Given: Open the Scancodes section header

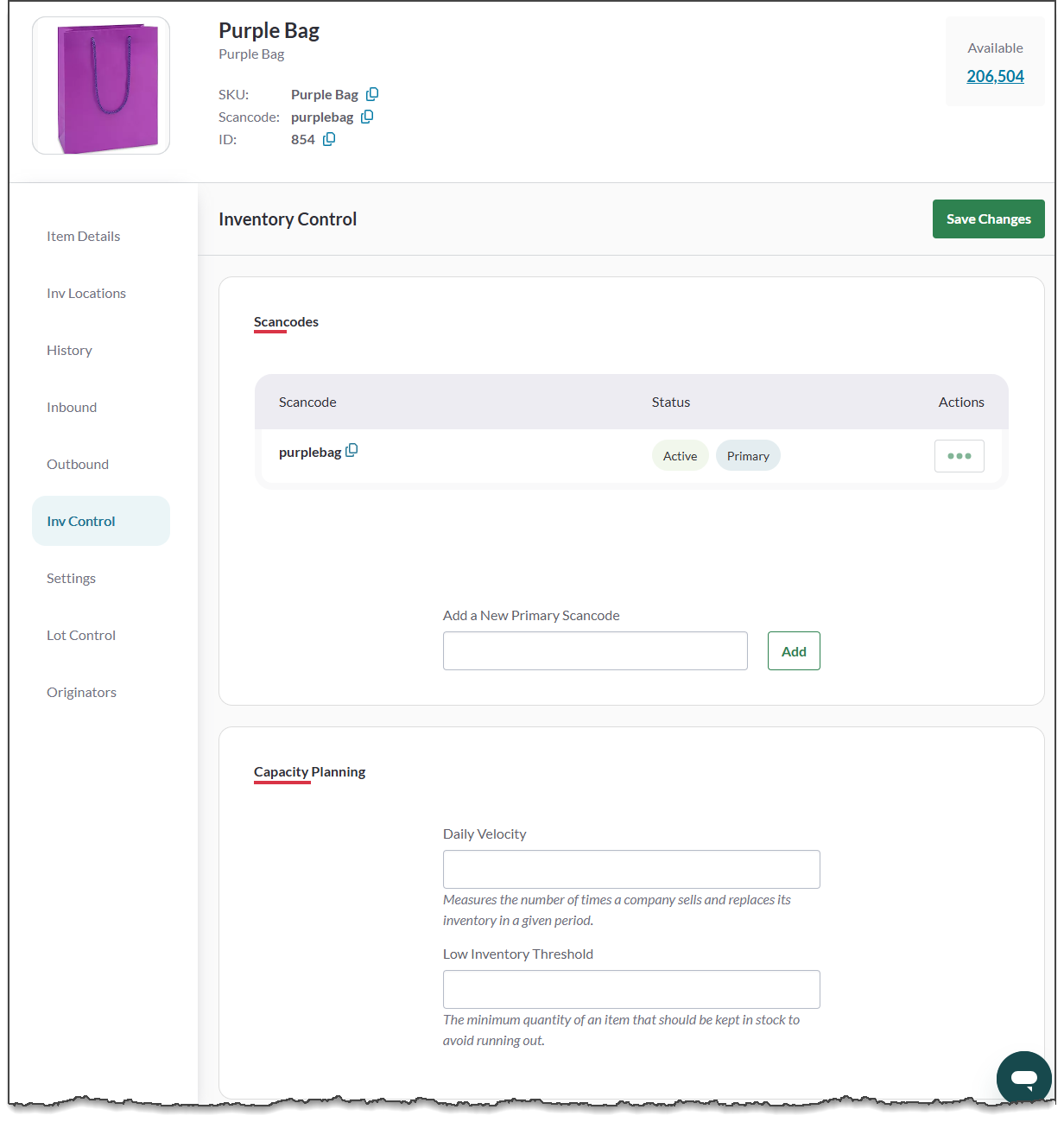Looking at the screenshot, I should (286, 321).
